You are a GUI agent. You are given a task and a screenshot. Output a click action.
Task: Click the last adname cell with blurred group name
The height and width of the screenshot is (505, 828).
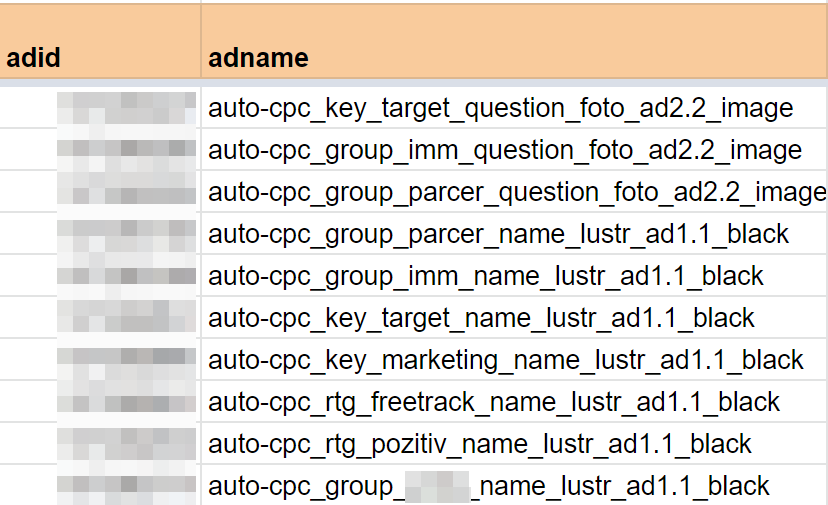489,486
